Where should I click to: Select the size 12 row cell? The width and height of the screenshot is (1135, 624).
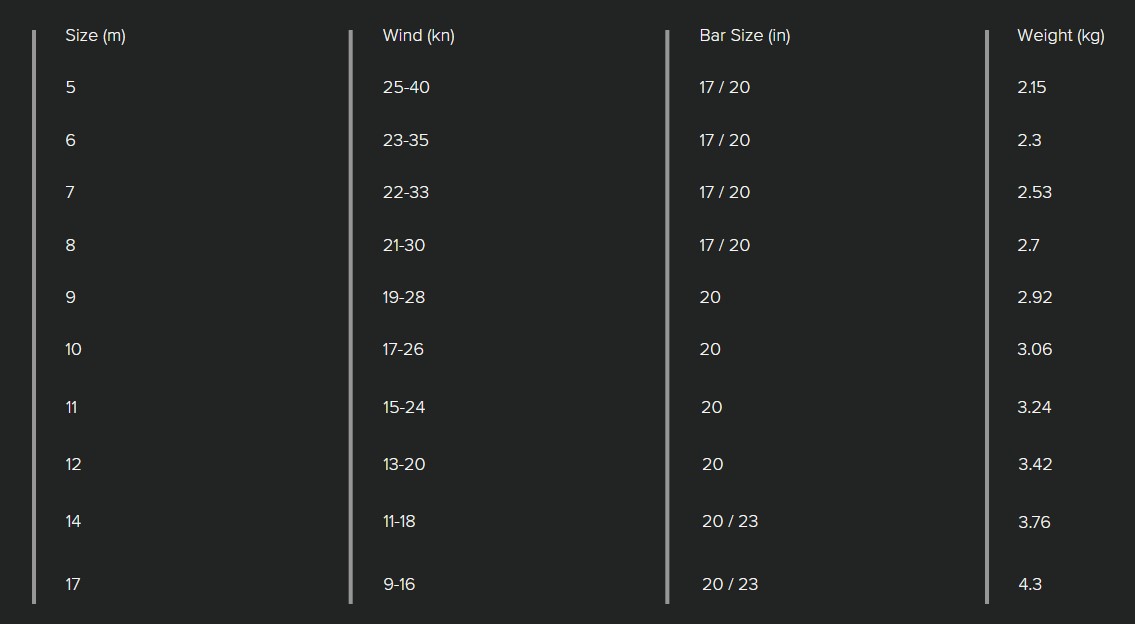[73, 465]
